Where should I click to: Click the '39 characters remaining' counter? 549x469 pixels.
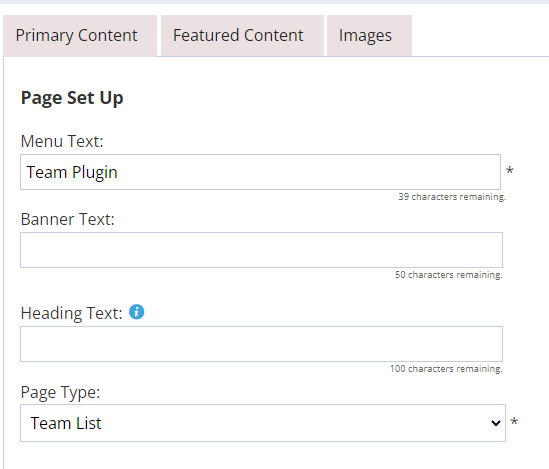coord(452,197)
